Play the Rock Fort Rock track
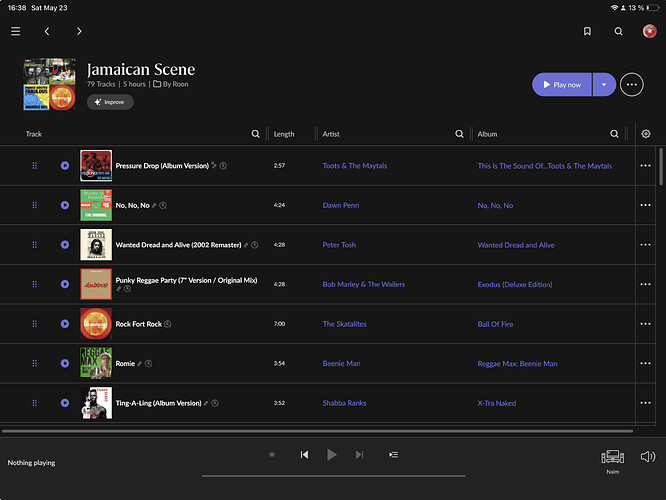 (x=65, y=324)
